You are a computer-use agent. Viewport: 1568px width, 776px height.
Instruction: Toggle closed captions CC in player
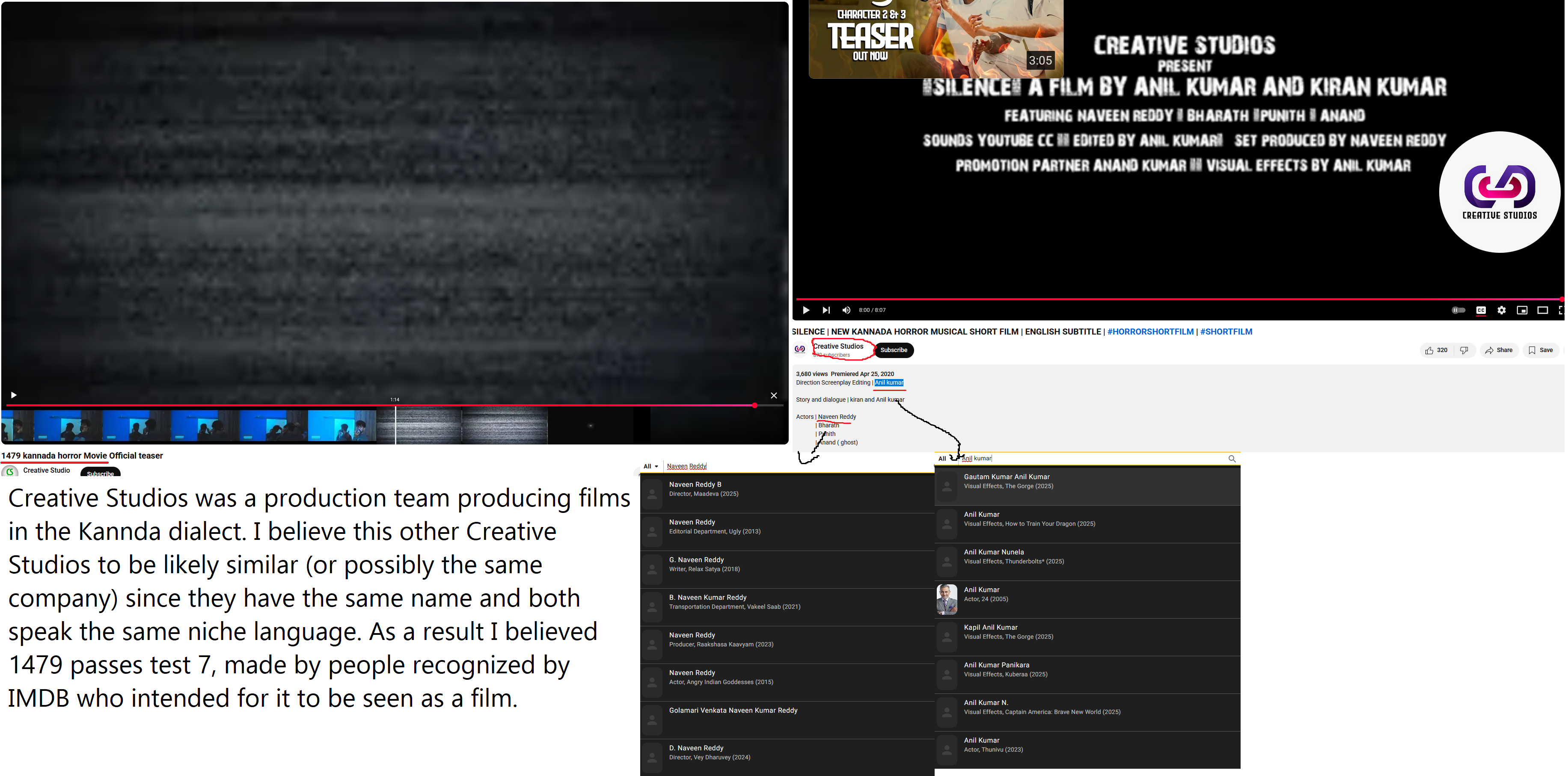tap(1481, 311)
